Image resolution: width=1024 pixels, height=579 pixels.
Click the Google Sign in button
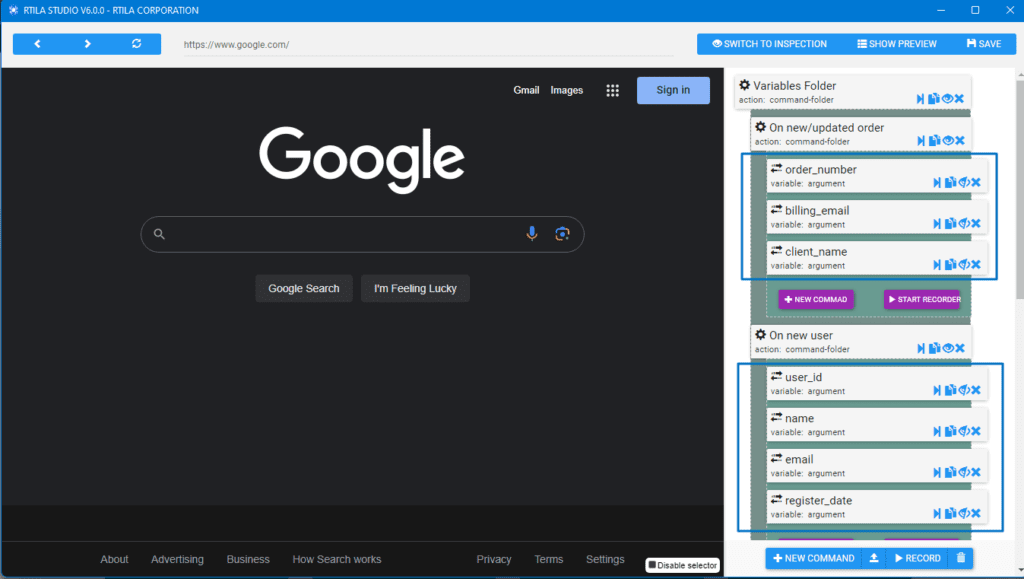[673, 90]
